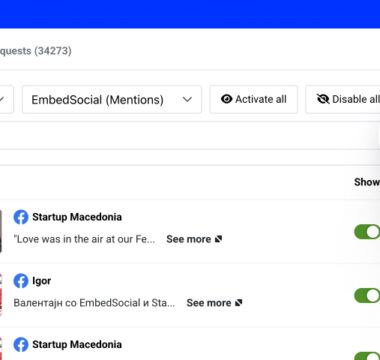Click the Show column header
The width and height of the screenshot is (380, 360).
(x=367, y=182)
